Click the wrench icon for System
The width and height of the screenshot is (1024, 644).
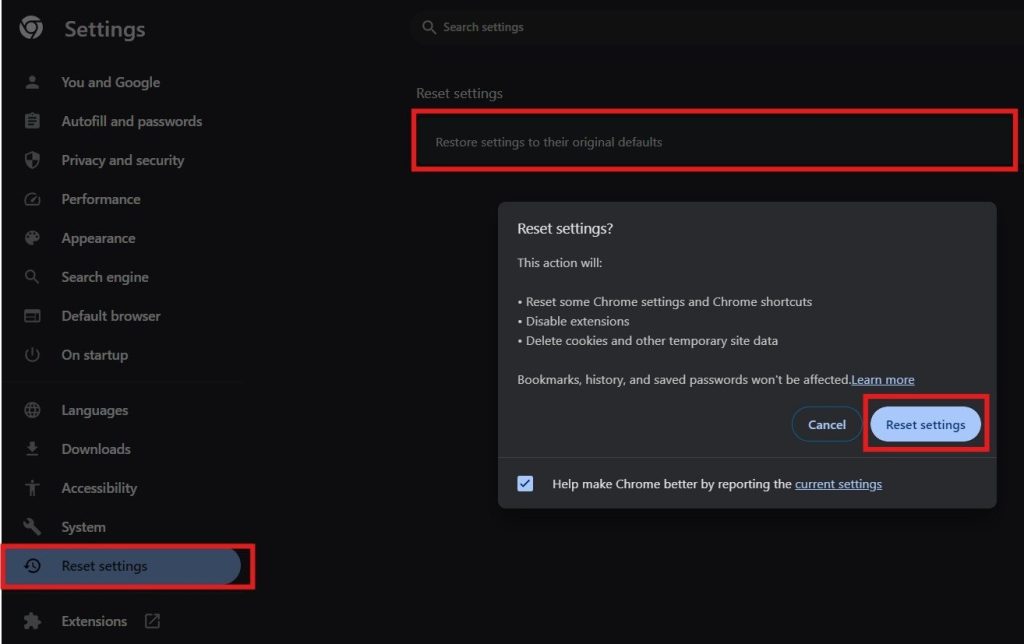pos(32,526)
